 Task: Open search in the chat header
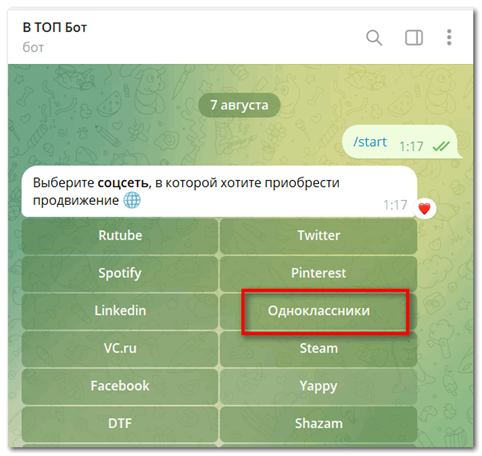374,37
